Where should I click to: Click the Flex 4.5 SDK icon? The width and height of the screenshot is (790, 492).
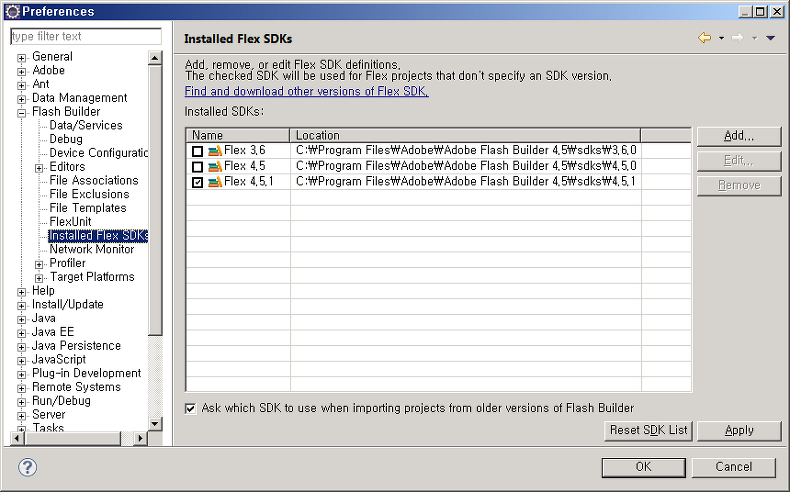pyautogui.click(x=215, y=166)
